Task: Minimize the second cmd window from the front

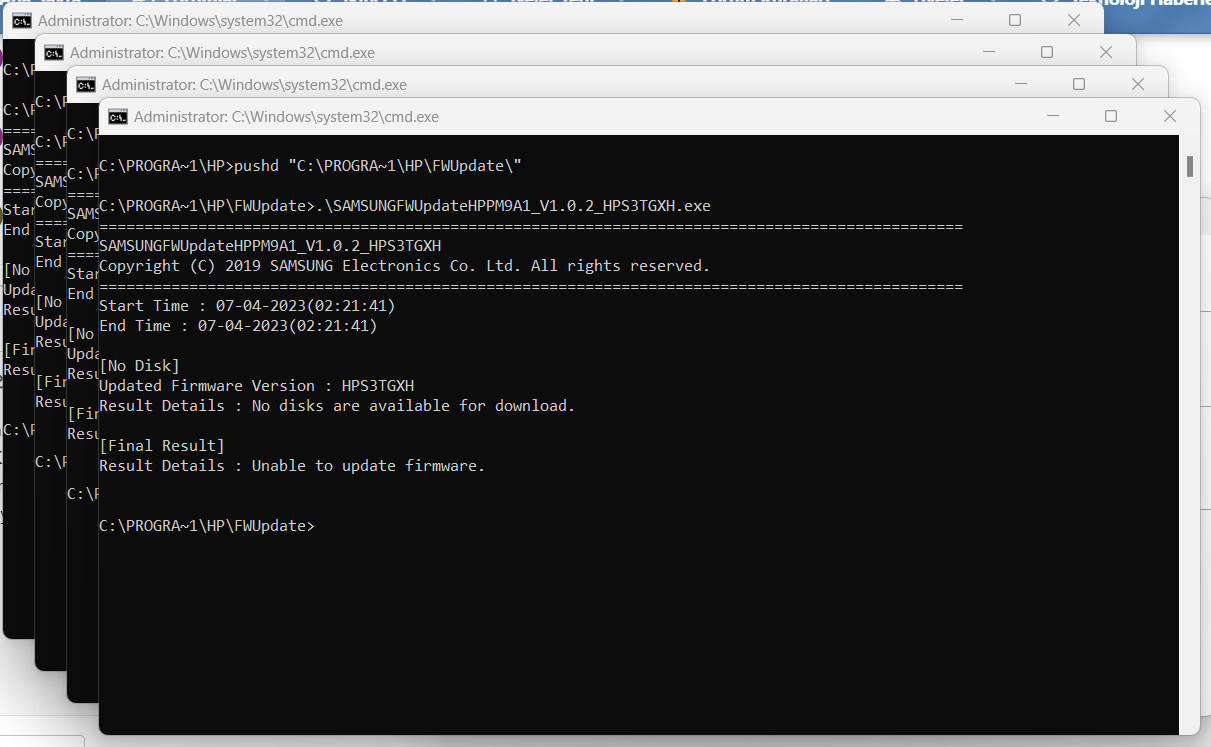Action: 1019,84
